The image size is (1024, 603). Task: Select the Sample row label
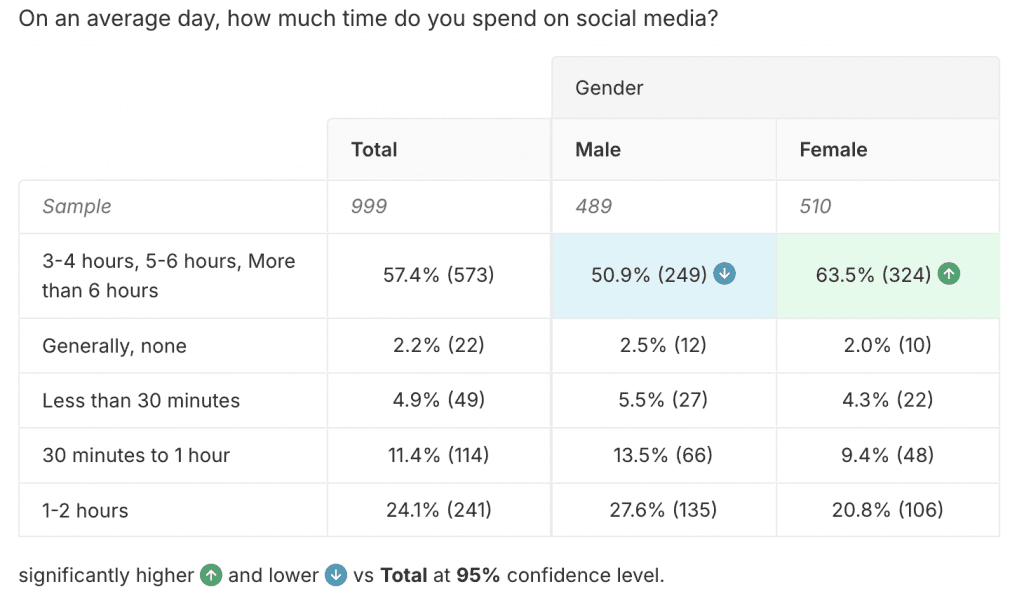[x=77, y=207]
